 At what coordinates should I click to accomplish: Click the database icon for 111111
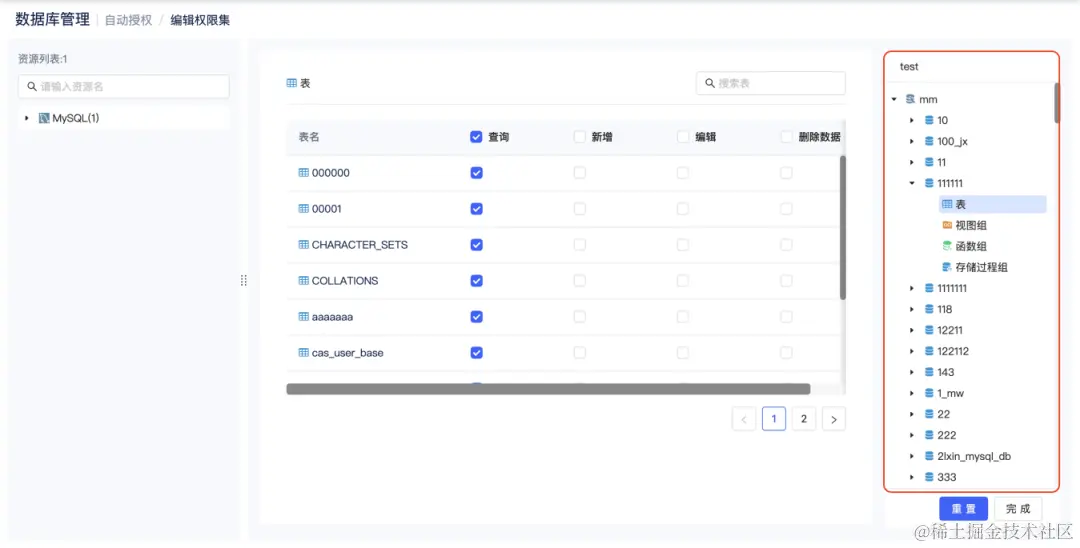pos(929,183)
